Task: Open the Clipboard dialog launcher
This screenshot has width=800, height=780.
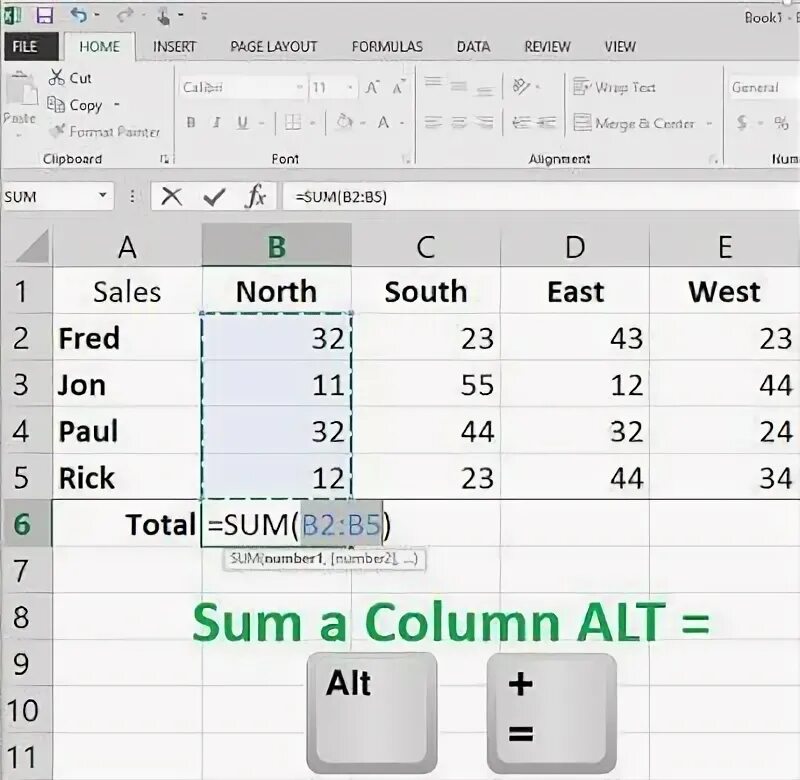Action: 164,159
